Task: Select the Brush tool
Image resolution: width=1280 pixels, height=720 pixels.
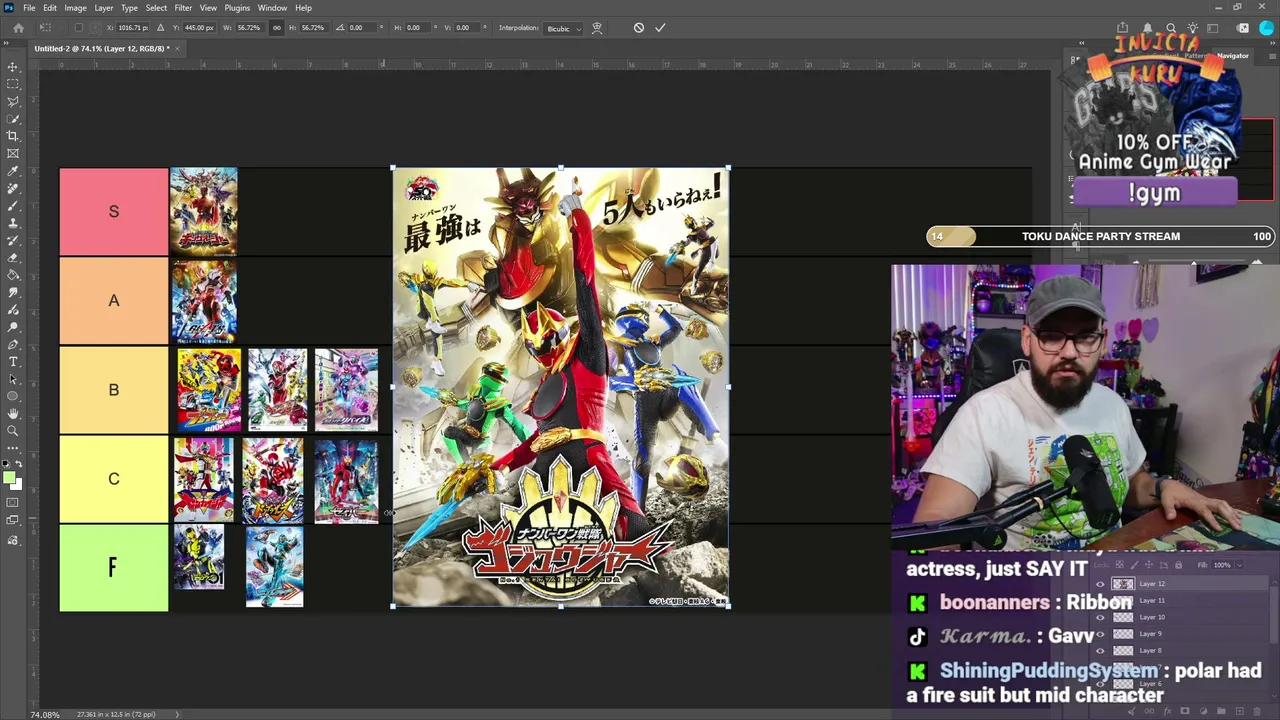Action: 13,205
